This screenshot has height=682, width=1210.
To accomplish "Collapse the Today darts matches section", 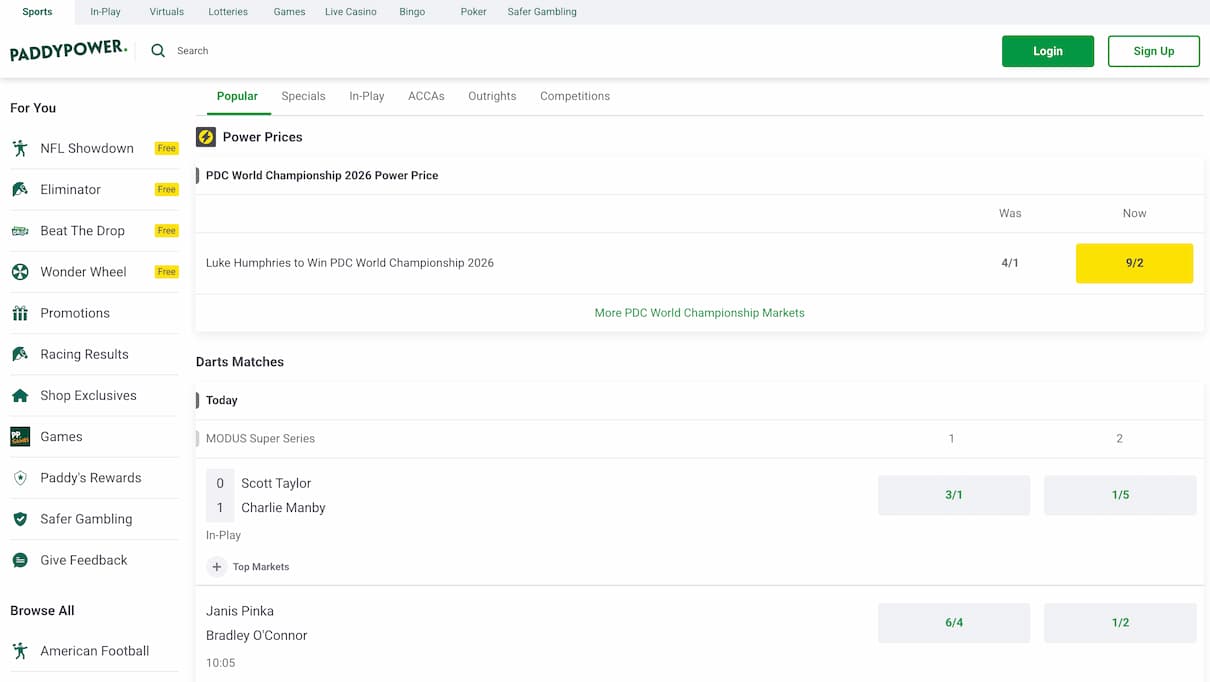I will point(222,400).
